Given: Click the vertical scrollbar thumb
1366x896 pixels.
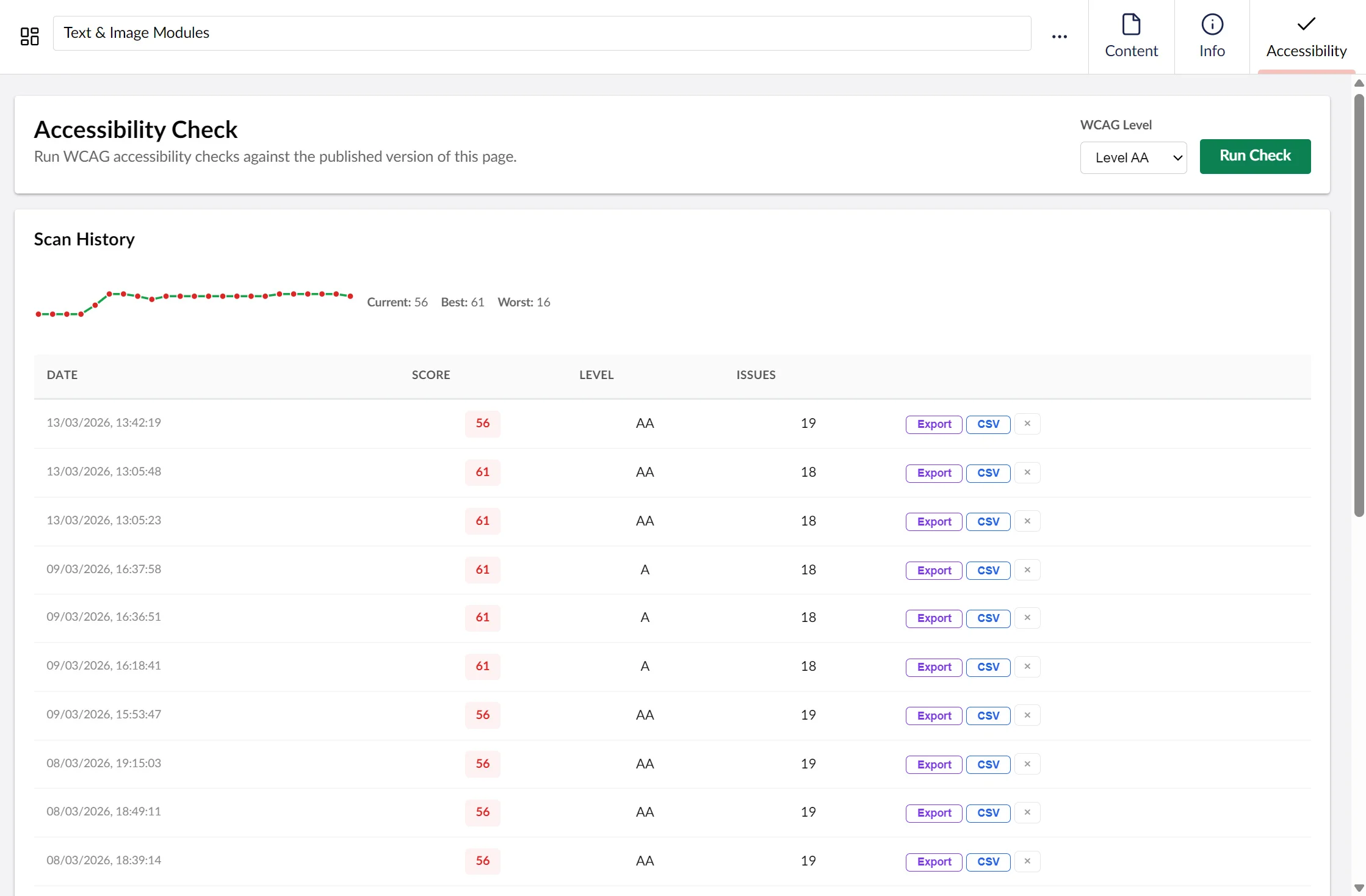Looking at the screenshot, I should tap(1359, 305).
